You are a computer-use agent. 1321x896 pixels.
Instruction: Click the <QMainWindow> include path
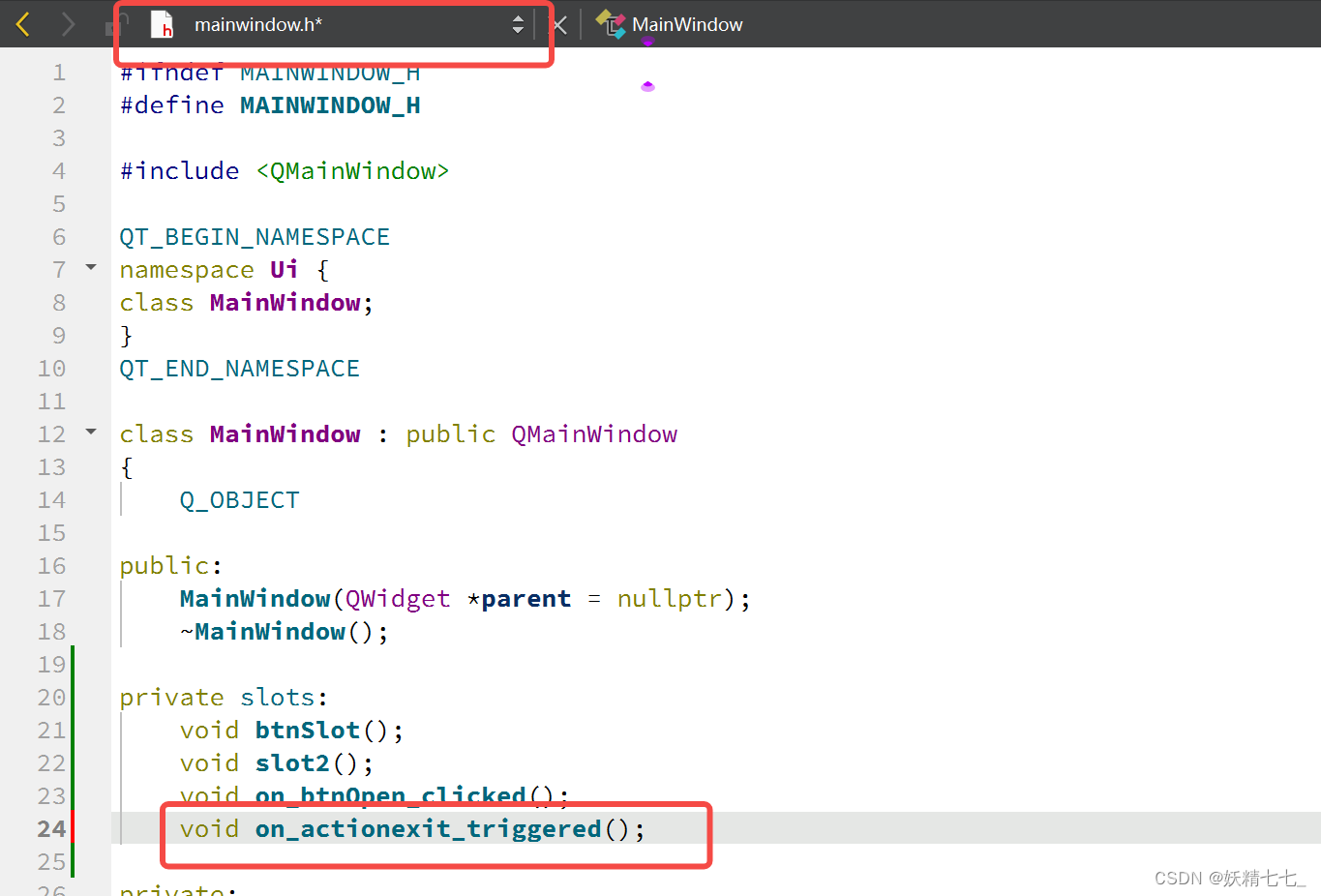point(352,171)
